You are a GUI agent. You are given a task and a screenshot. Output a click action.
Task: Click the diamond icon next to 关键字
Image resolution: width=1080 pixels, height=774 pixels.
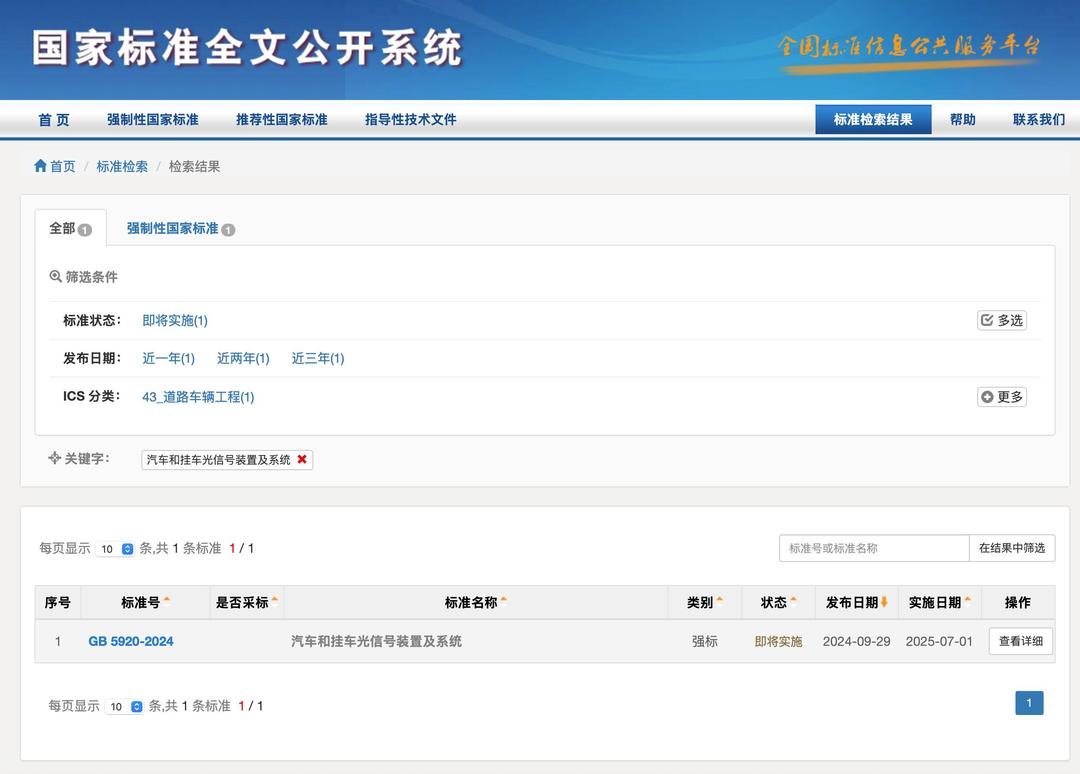54,458
